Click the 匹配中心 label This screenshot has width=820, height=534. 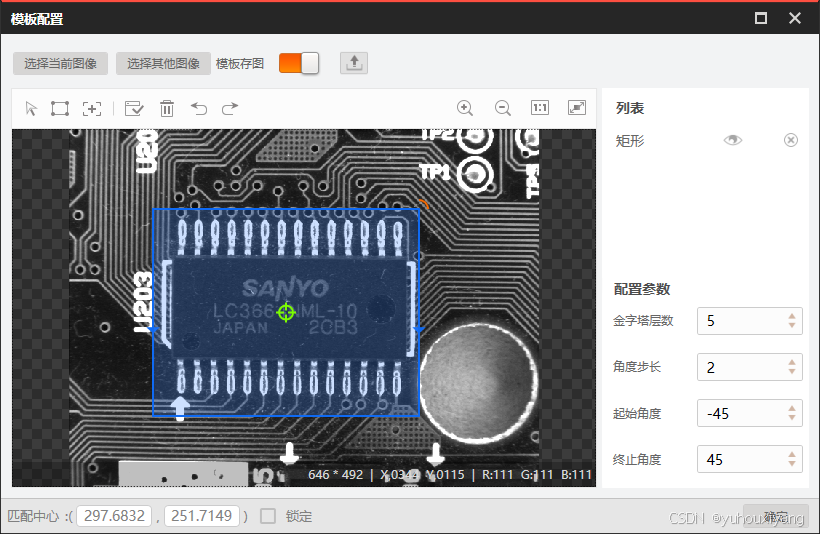pos(33,516)
